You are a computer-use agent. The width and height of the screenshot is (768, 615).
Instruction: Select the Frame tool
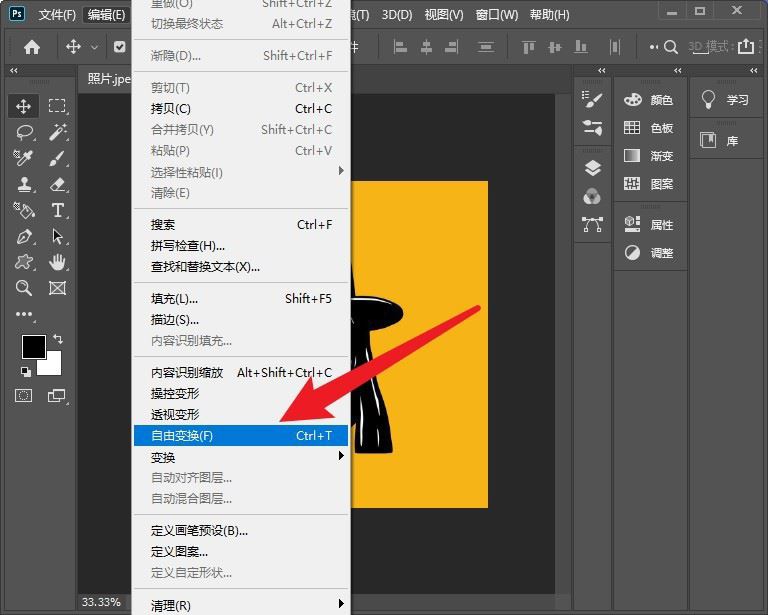pyautogui.click(x=57, y=288)
